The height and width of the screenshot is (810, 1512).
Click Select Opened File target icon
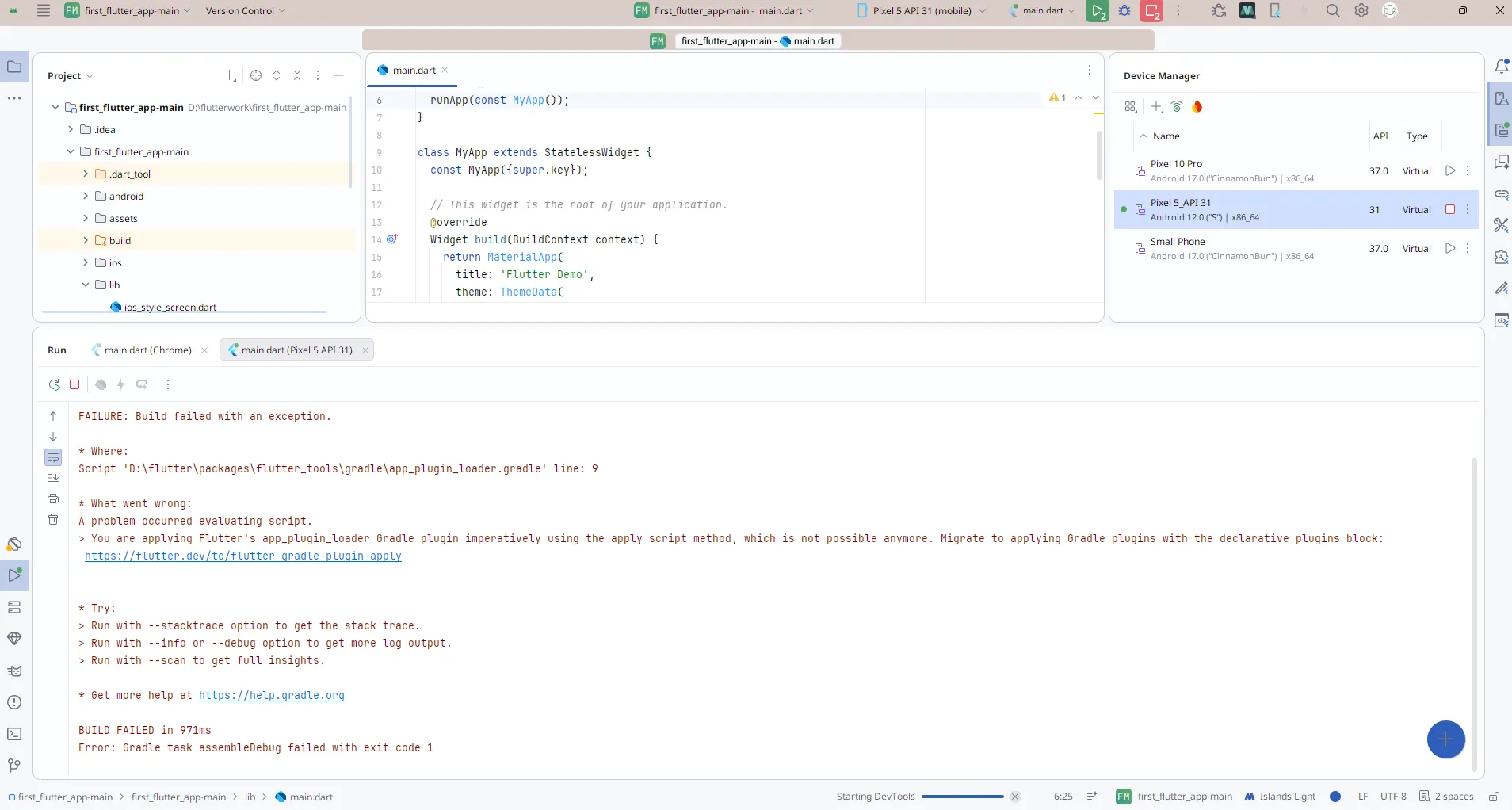coord(256,75)
